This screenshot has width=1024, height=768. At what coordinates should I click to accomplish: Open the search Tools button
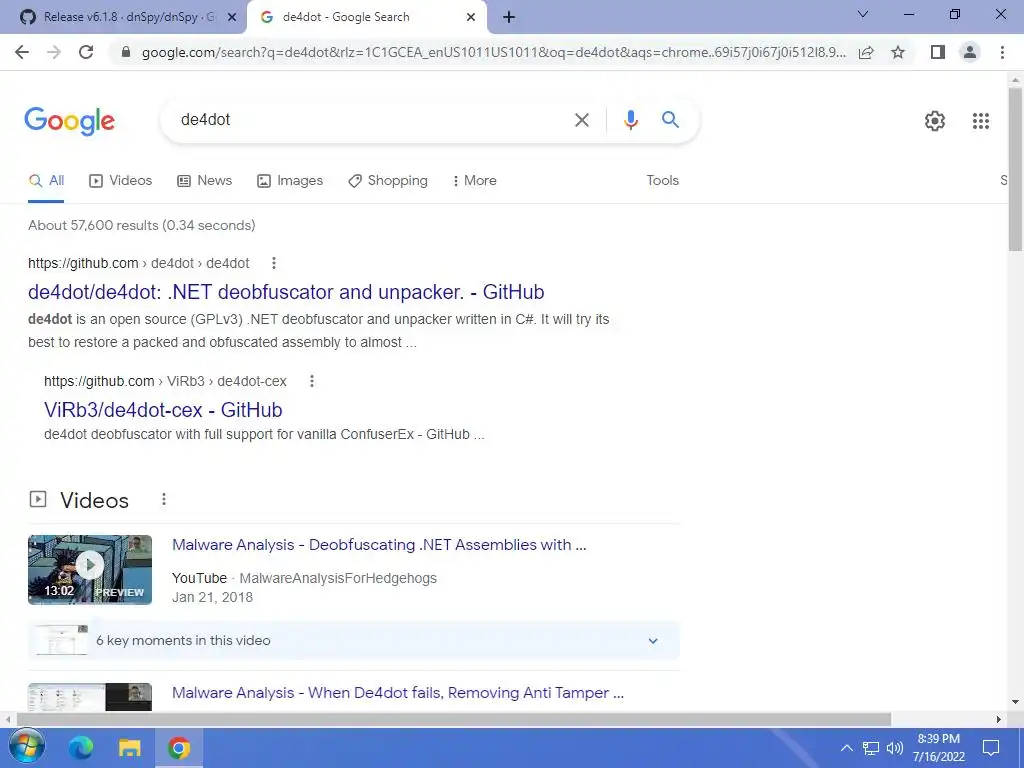662,181
